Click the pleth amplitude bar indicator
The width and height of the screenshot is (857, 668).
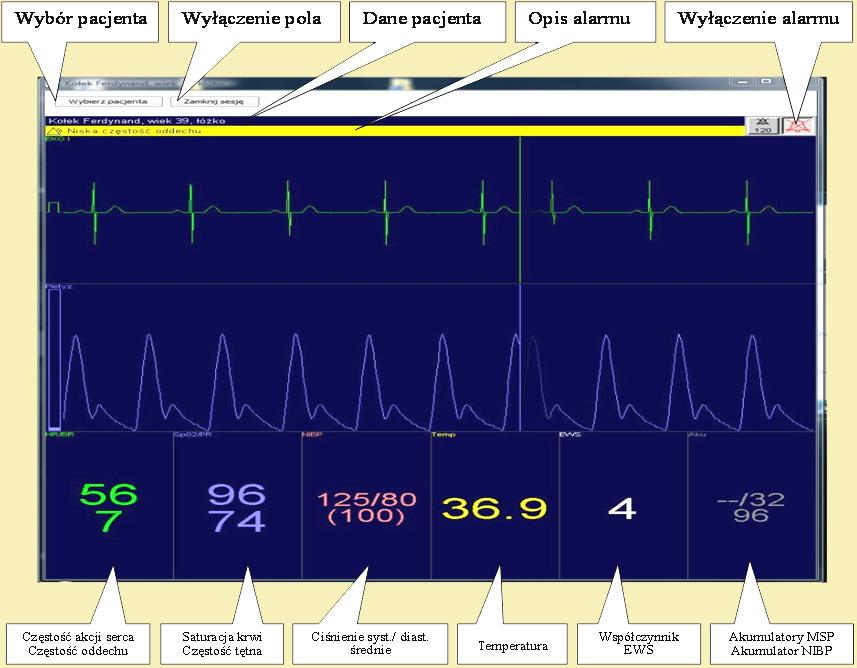click(54, 359)
